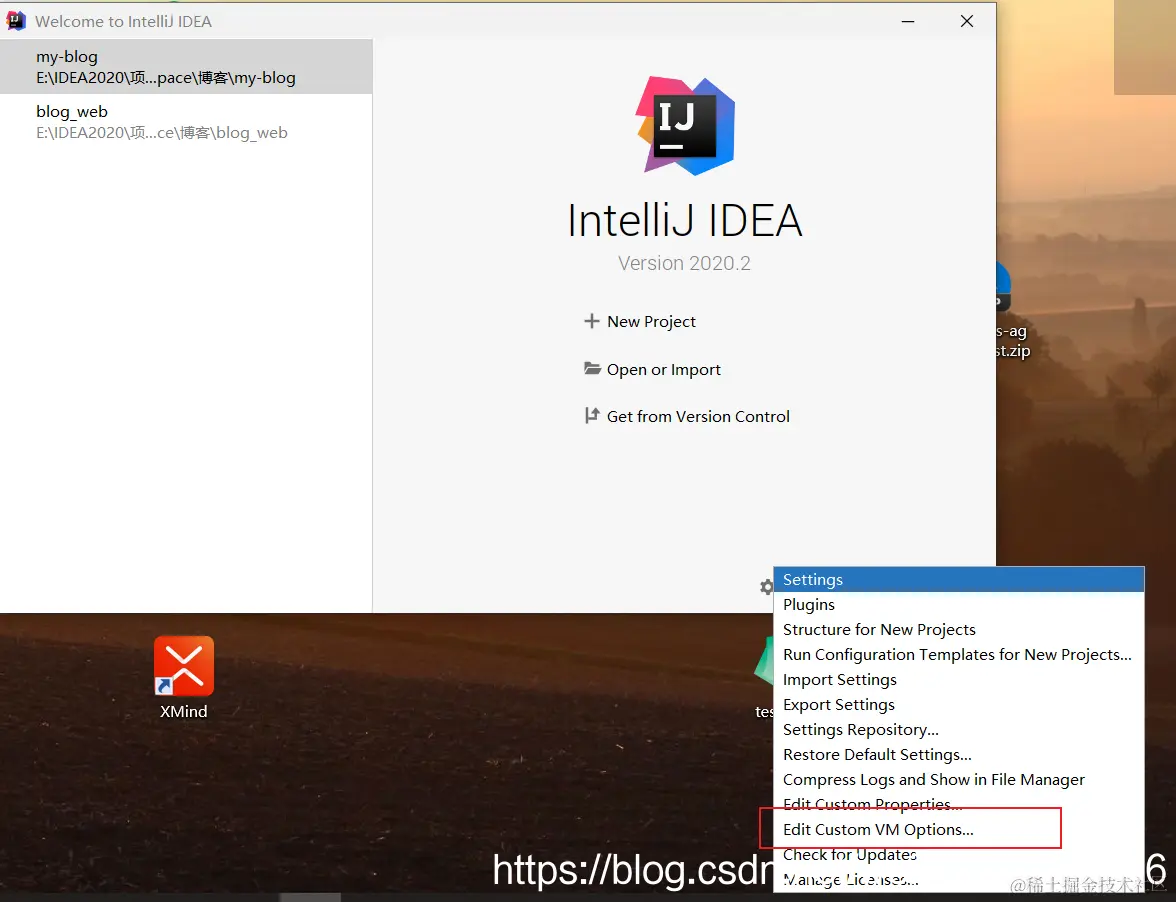Choose Manage Licenses entry
1176x902 pixels.
click(x=958, y=880)
